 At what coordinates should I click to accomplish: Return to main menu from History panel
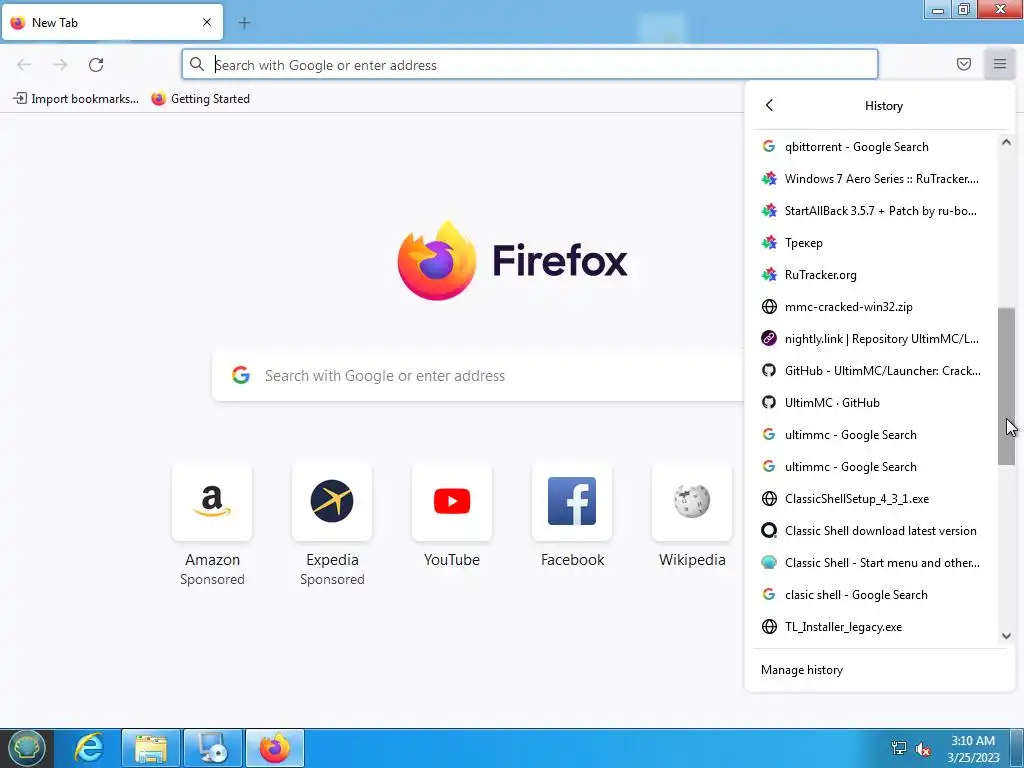click(769, 105)
